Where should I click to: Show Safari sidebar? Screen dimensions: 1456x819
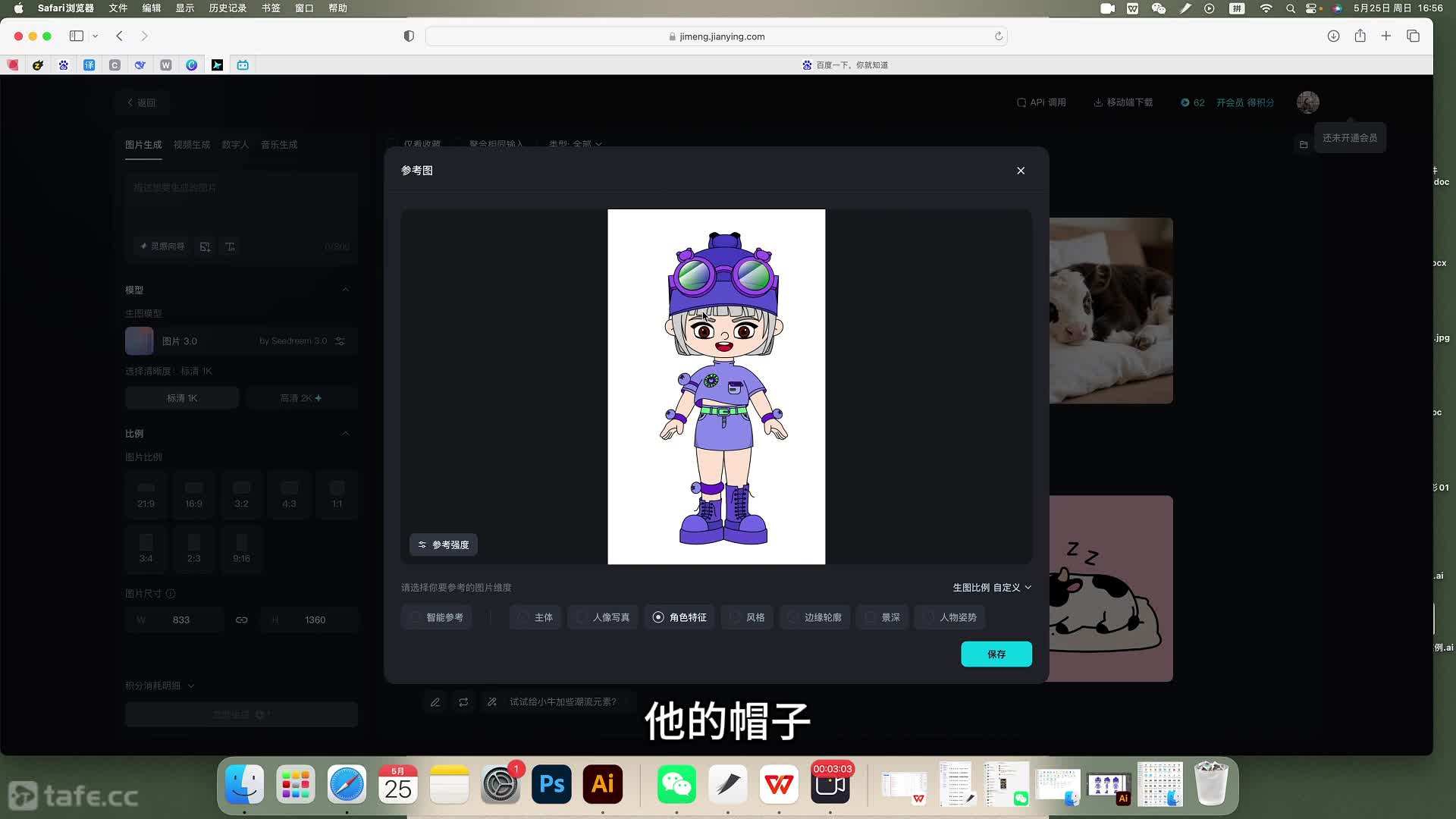pyautogui.click(x=77, y=36)
